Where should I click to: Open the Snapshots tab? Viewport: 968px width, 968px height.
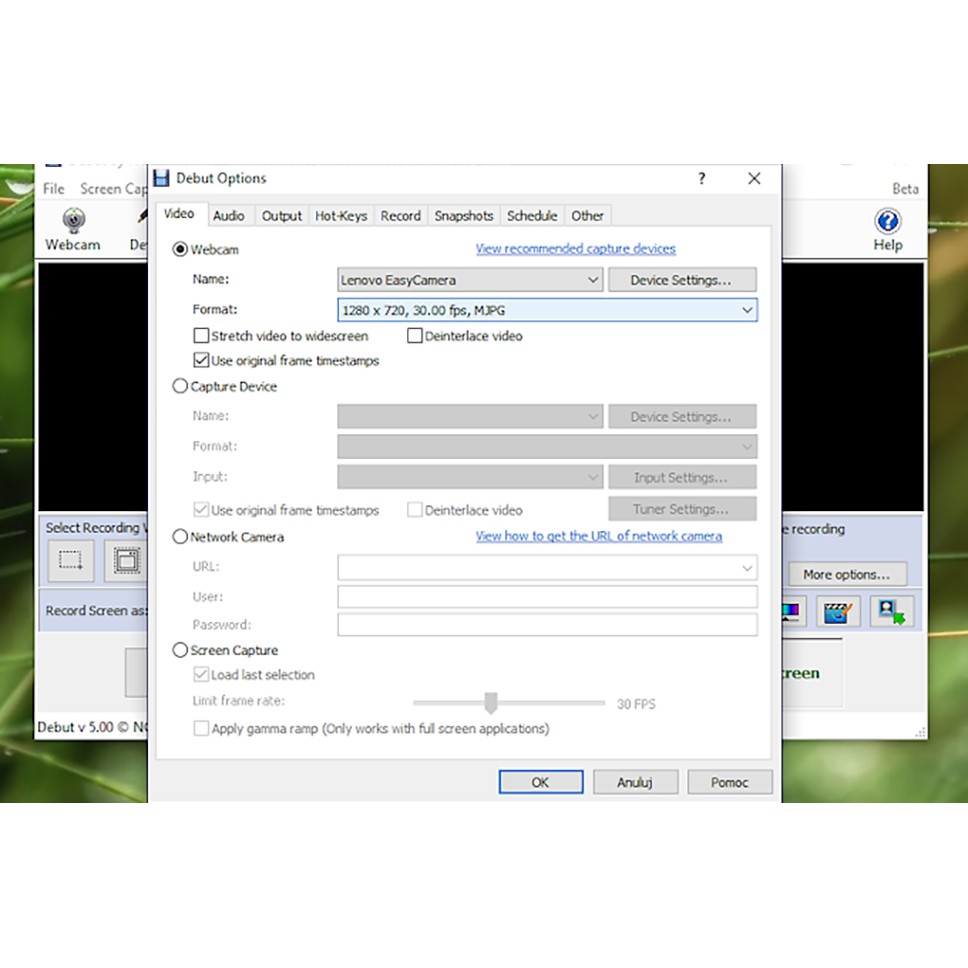pyautogui.click(x=463, y=215)
